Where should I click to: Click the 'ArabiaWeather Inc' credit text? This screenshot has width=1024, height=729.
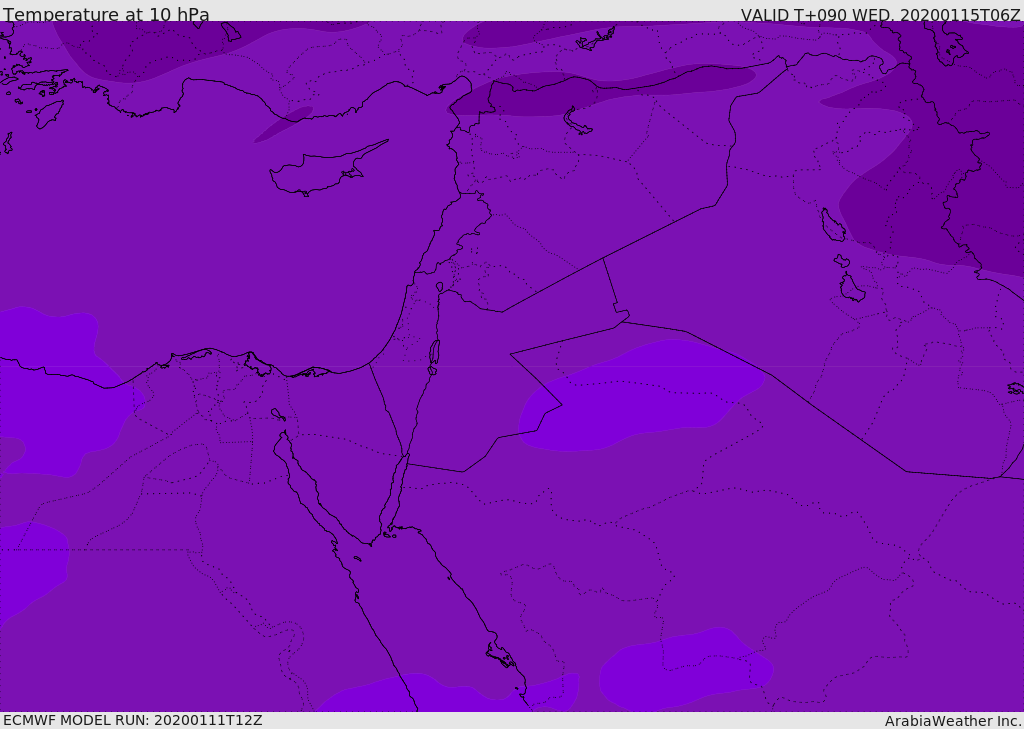[x=953, y=721]
